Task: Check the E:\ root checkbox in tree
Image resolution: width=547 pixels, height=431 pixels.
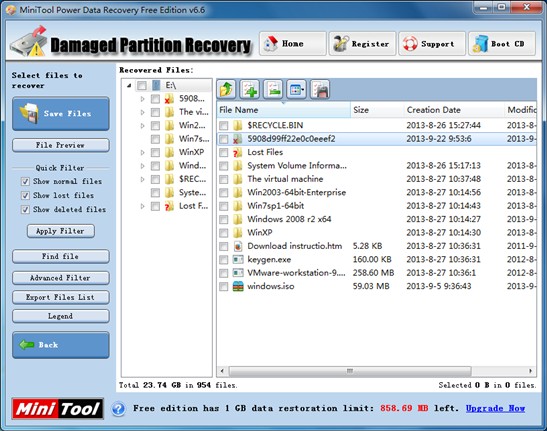Action: (x=142, y=86)
